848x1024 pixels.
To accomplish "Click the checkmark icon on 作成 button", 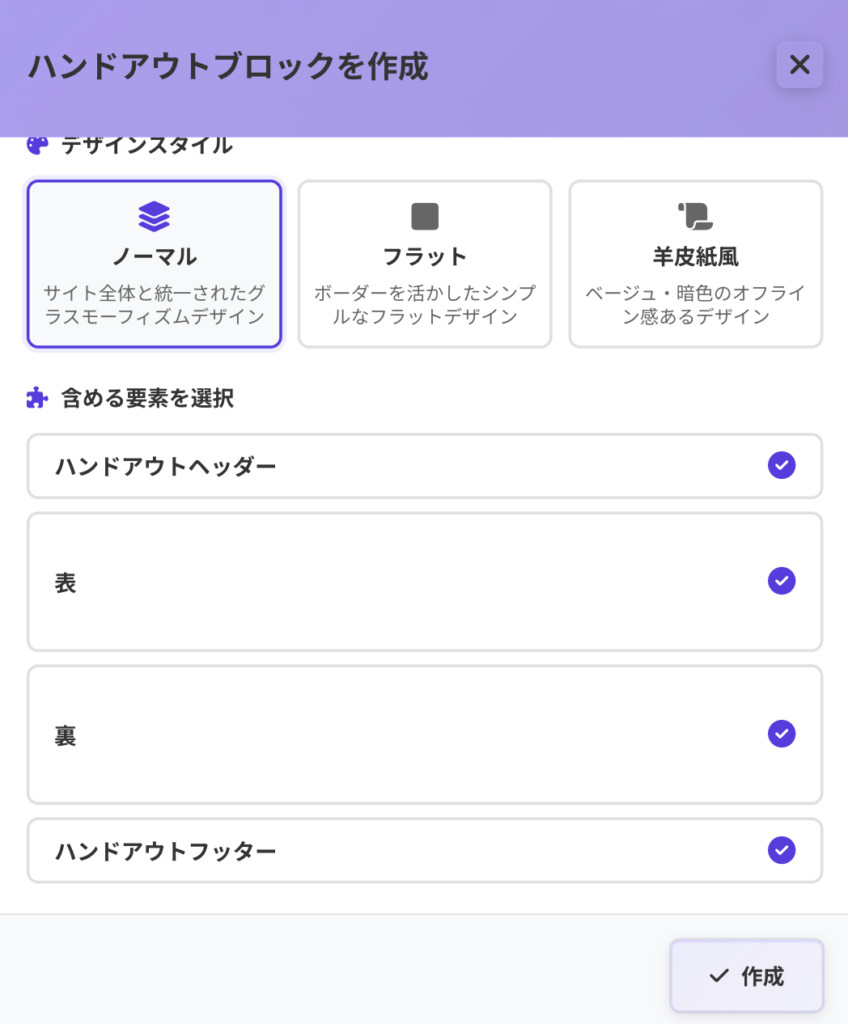I will 718,976.
